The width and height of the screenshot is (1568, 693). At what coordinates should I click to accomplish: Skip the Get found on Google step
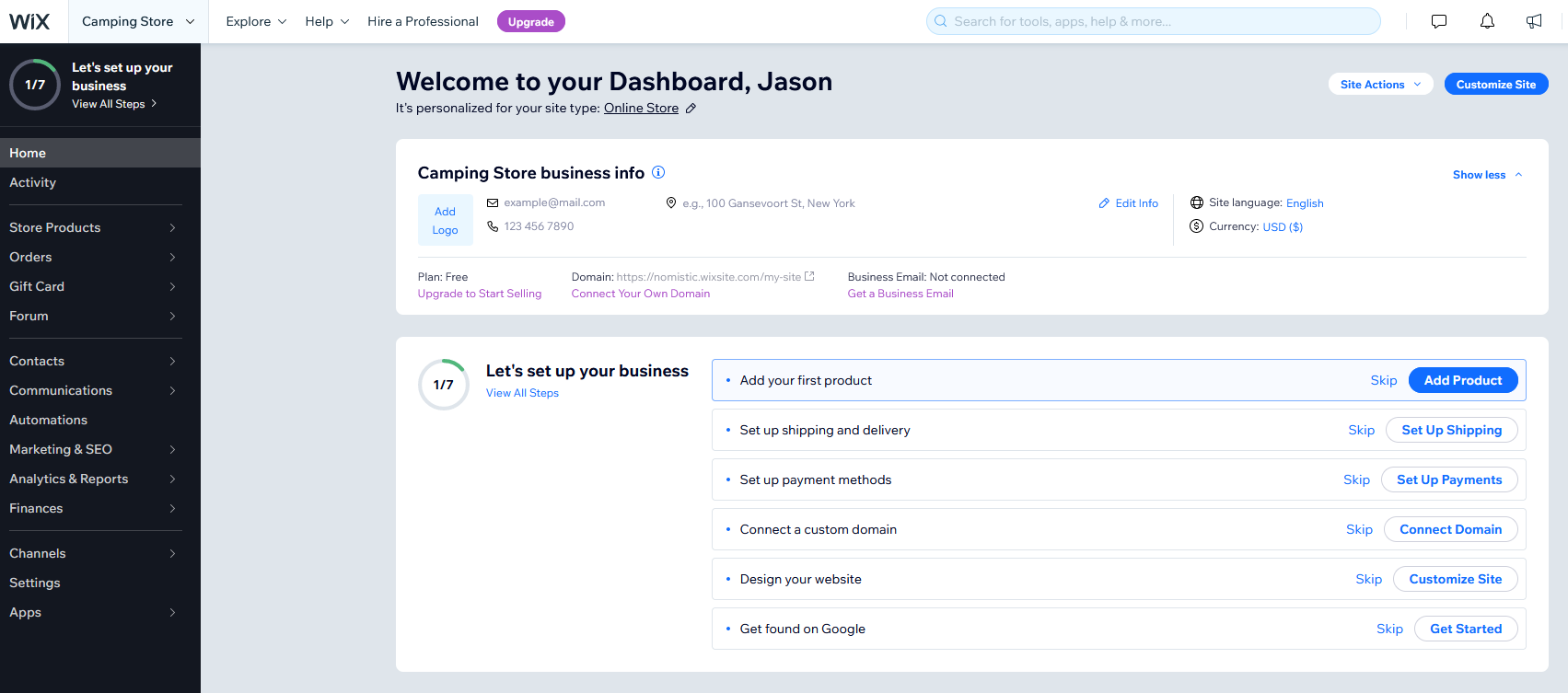1389,629
